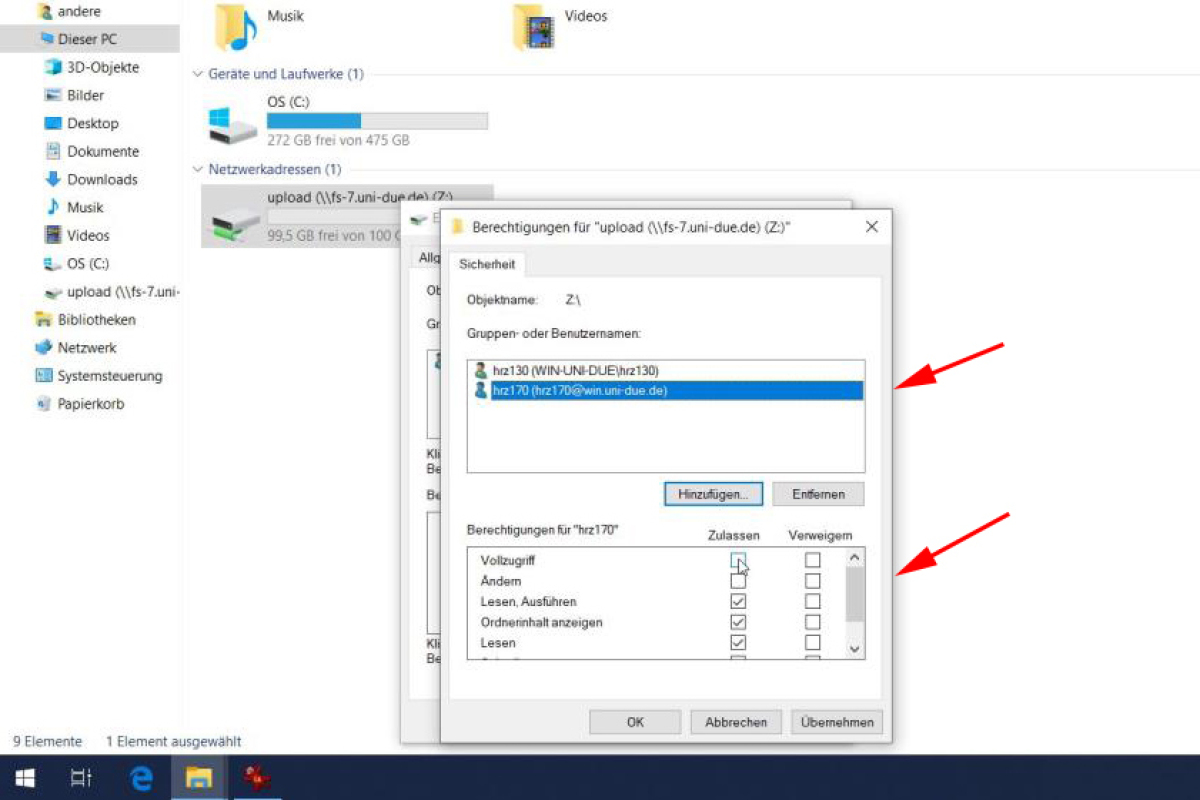Viewport: 1200px width, 800px height.
Task: Click the Task View taskbar icon
Action: [x=83, y=777]
